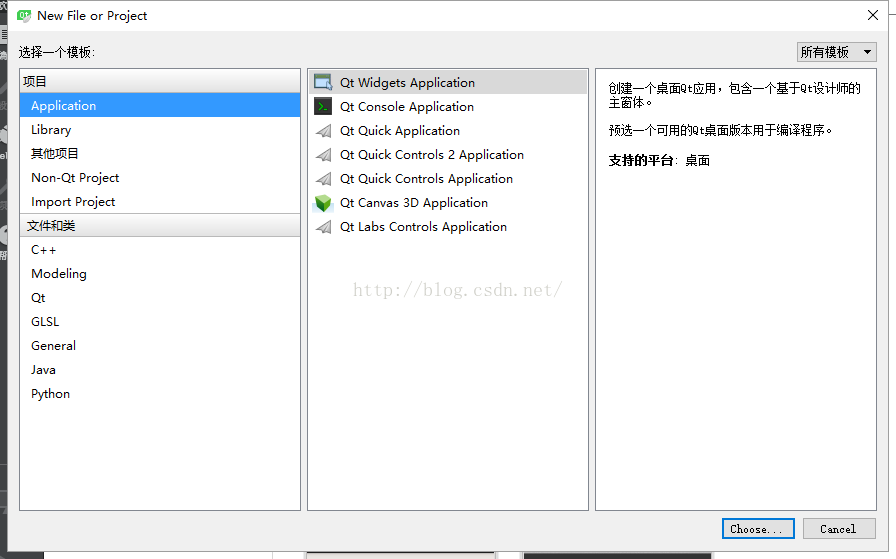This screenshot has width=896, height=559.
Task: Click the Qt Quick Controls 2 Application icon
Action: [323, 155]
